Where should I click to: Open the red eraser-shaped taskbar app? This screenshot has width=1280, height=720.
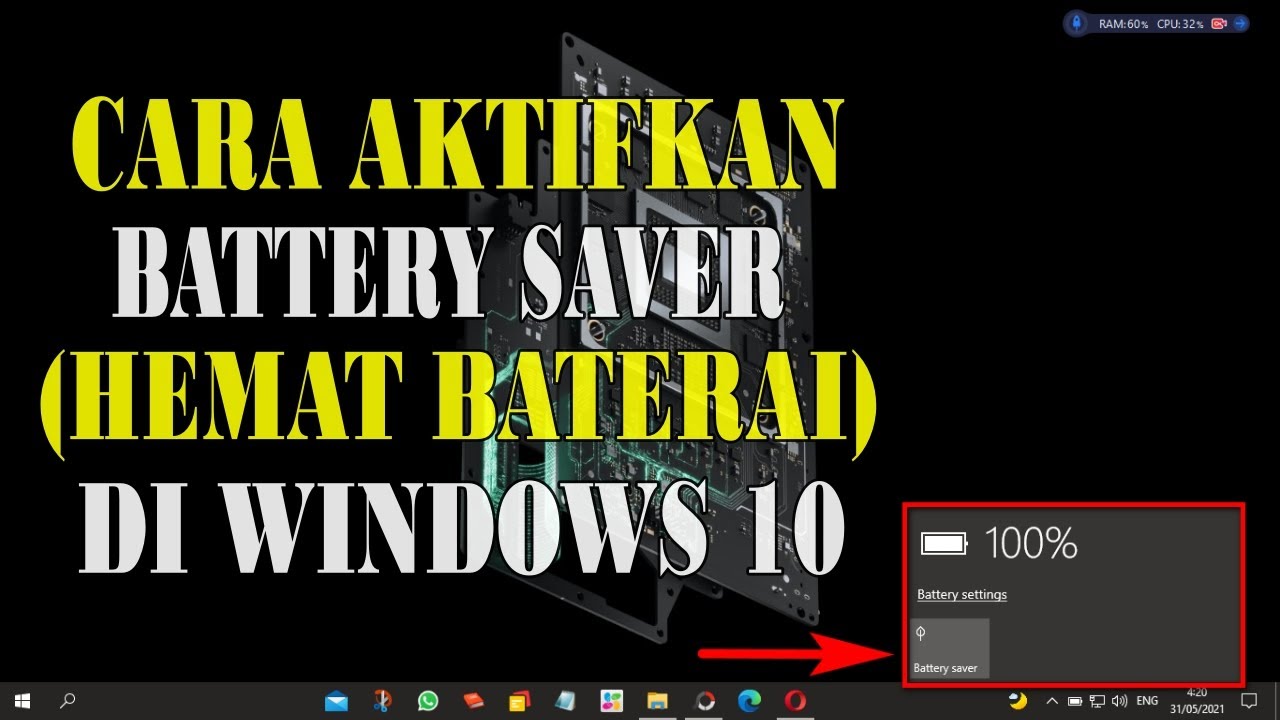[x=474, y=701]
